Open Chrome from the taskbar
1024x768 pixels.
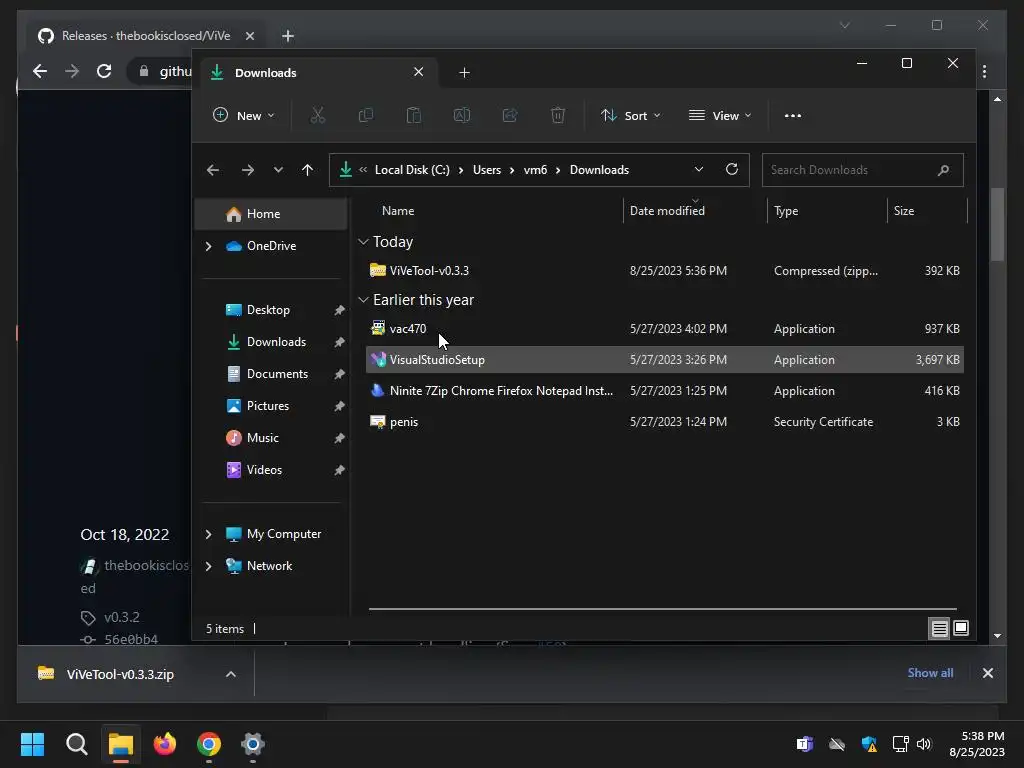click(x=209, y=744)
